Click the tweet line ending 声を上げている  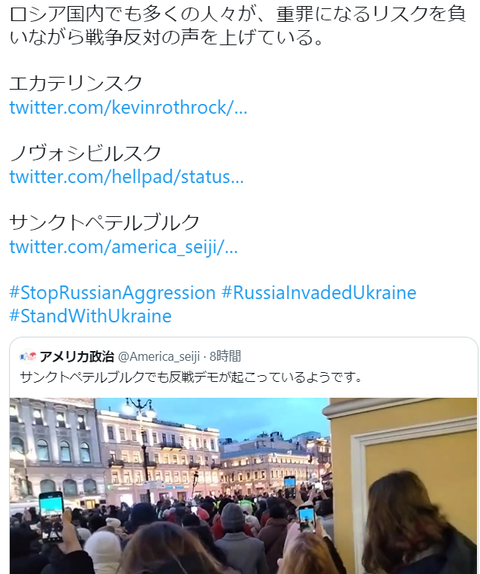167,38
